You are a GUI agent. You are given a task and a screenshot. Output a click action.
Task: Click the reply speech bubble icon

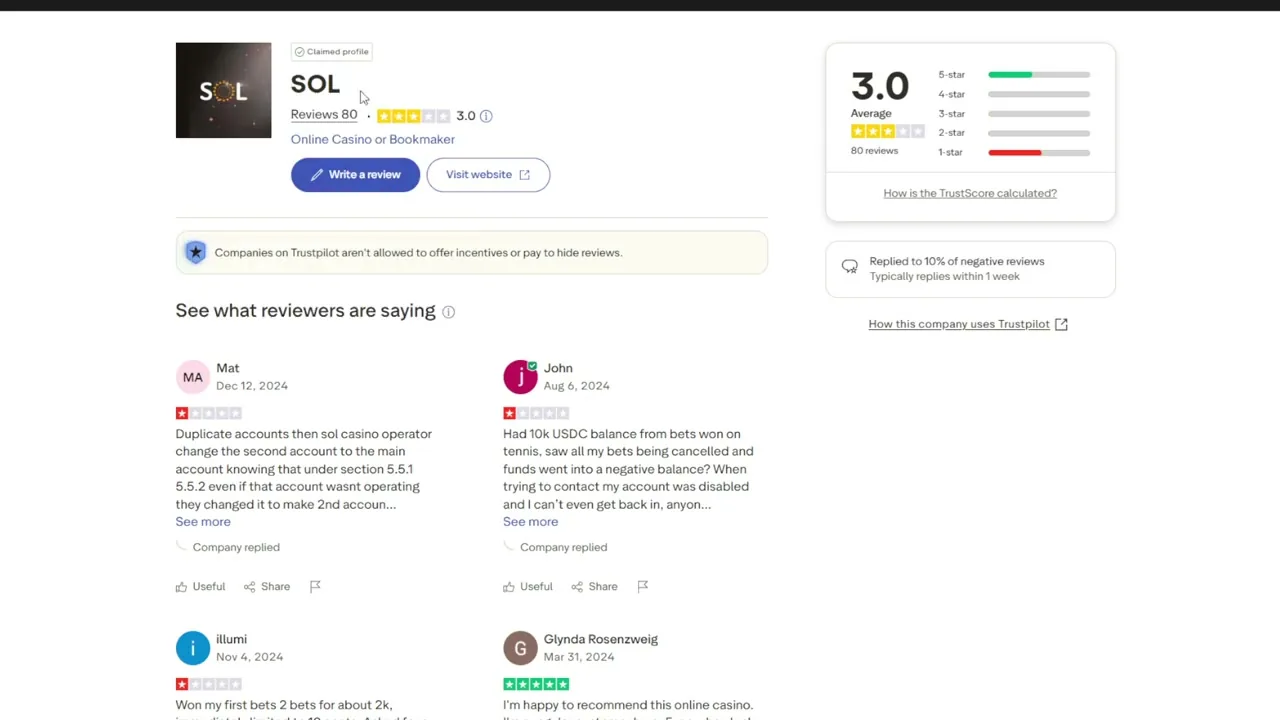850,267
